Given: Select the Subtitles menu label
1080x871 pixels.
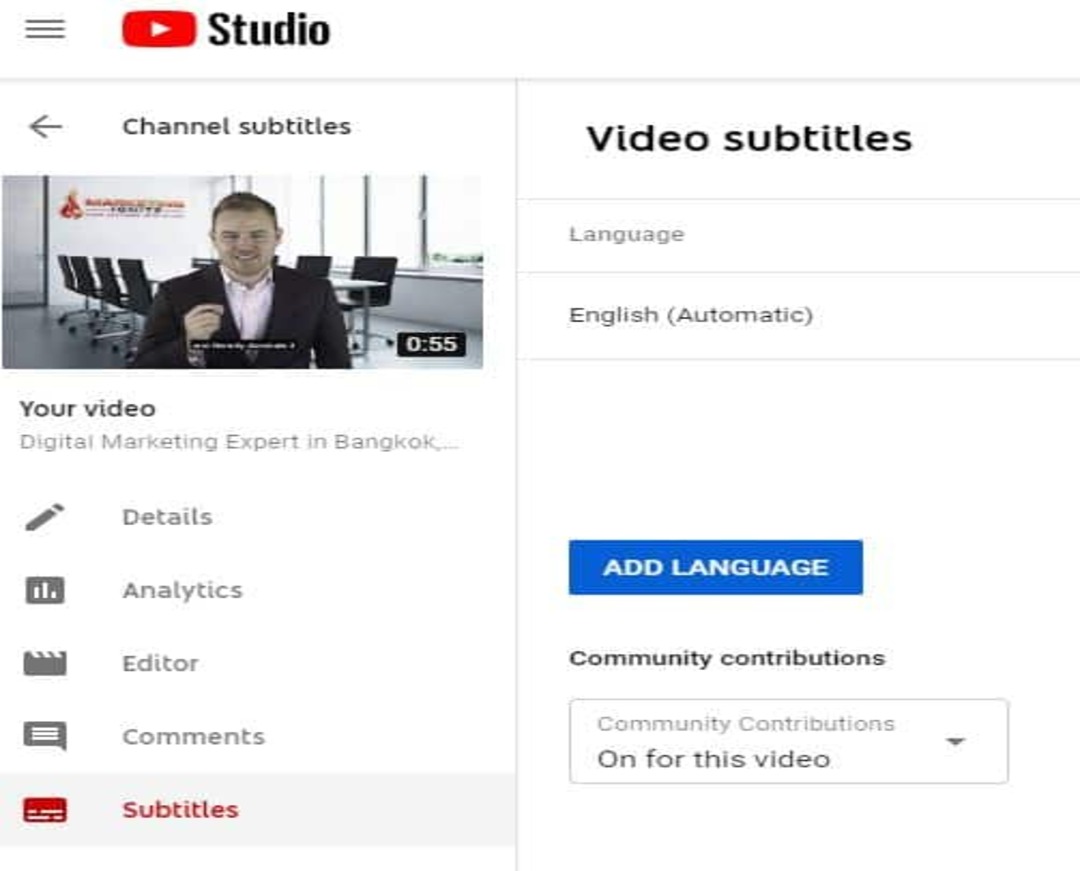Looking at the screenshot, I should [x=180, y=810].
